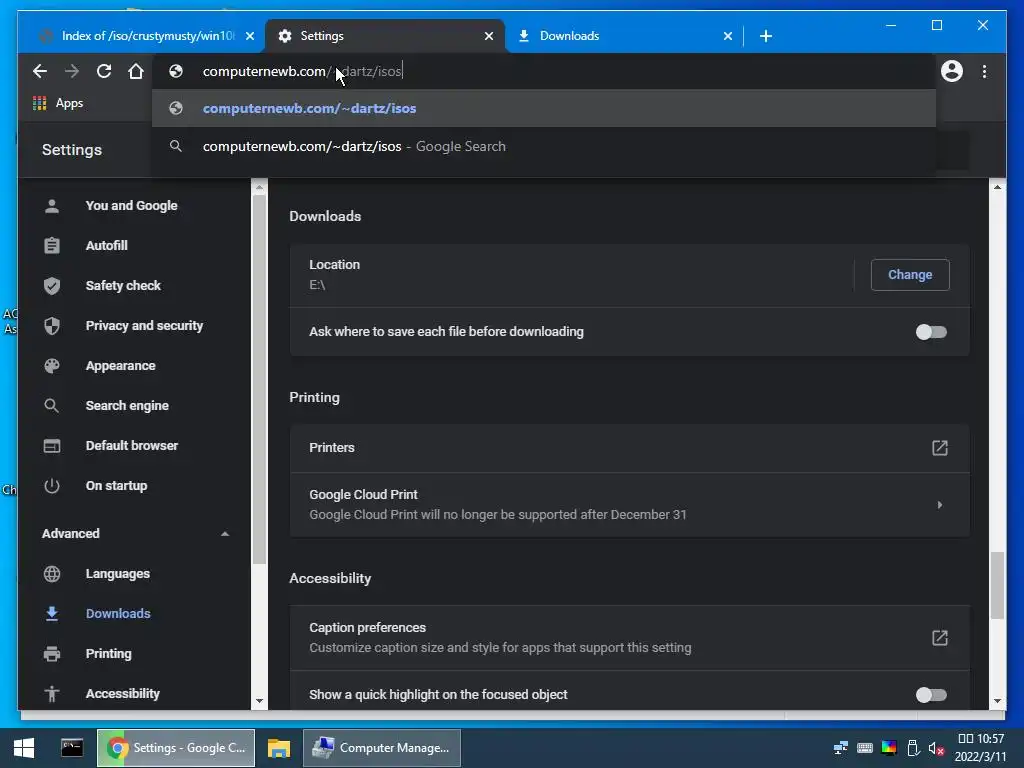Go to Privacy and security settings
The image size is (1024, 768).
pos(144,325)
